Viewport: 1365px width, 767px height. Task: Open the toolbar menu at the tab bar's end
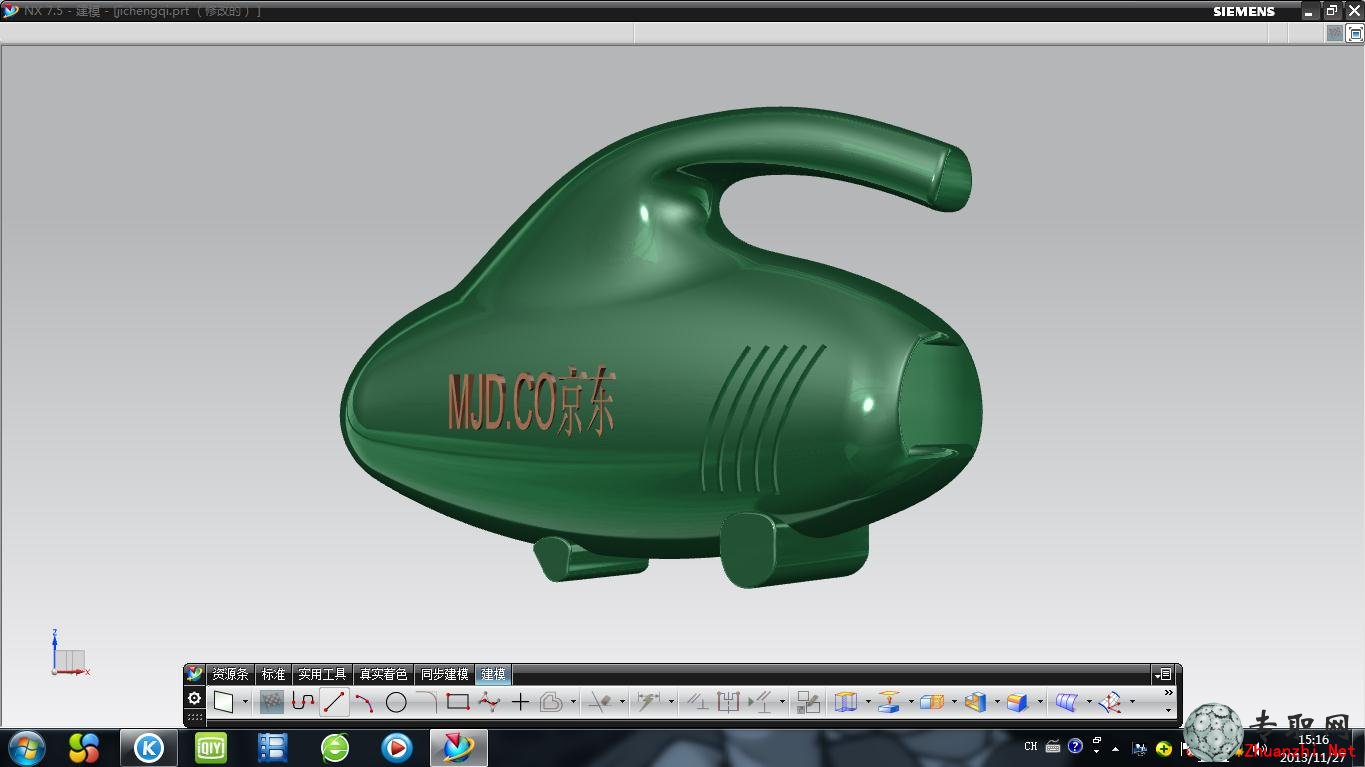1162,675
